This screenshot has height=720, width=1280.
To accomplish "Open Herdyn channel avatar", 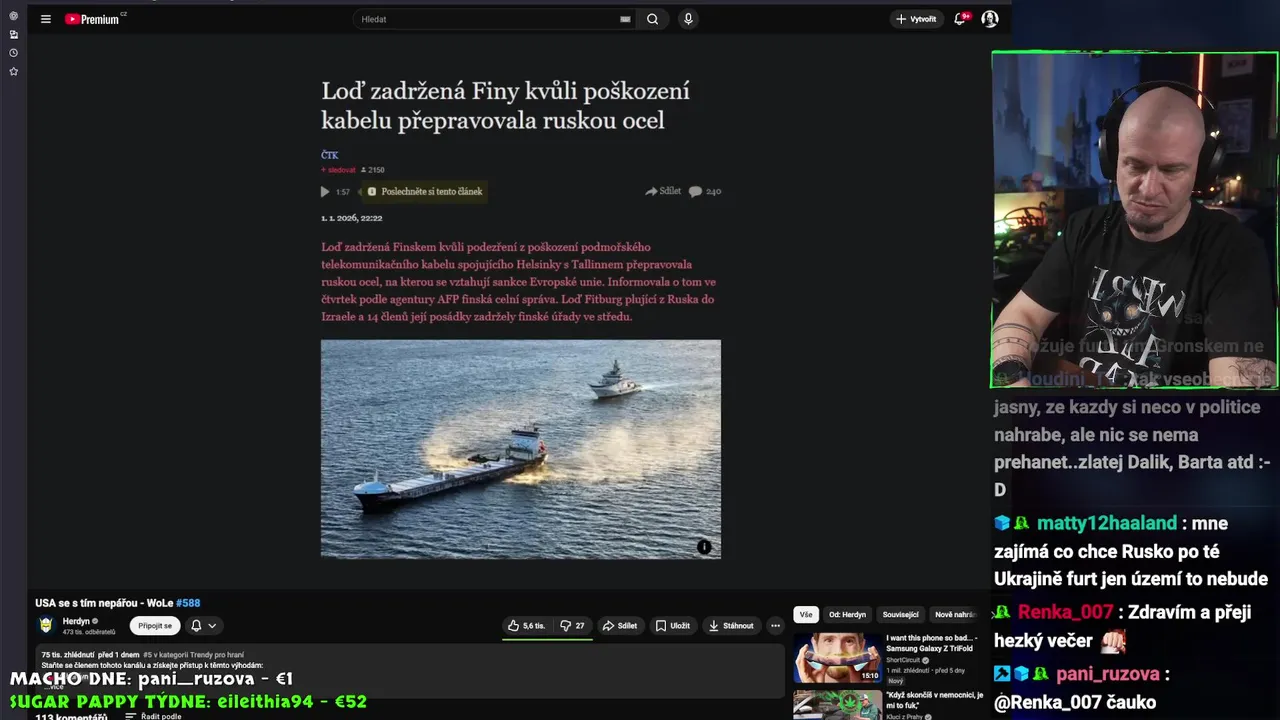I will click(45, 625).
